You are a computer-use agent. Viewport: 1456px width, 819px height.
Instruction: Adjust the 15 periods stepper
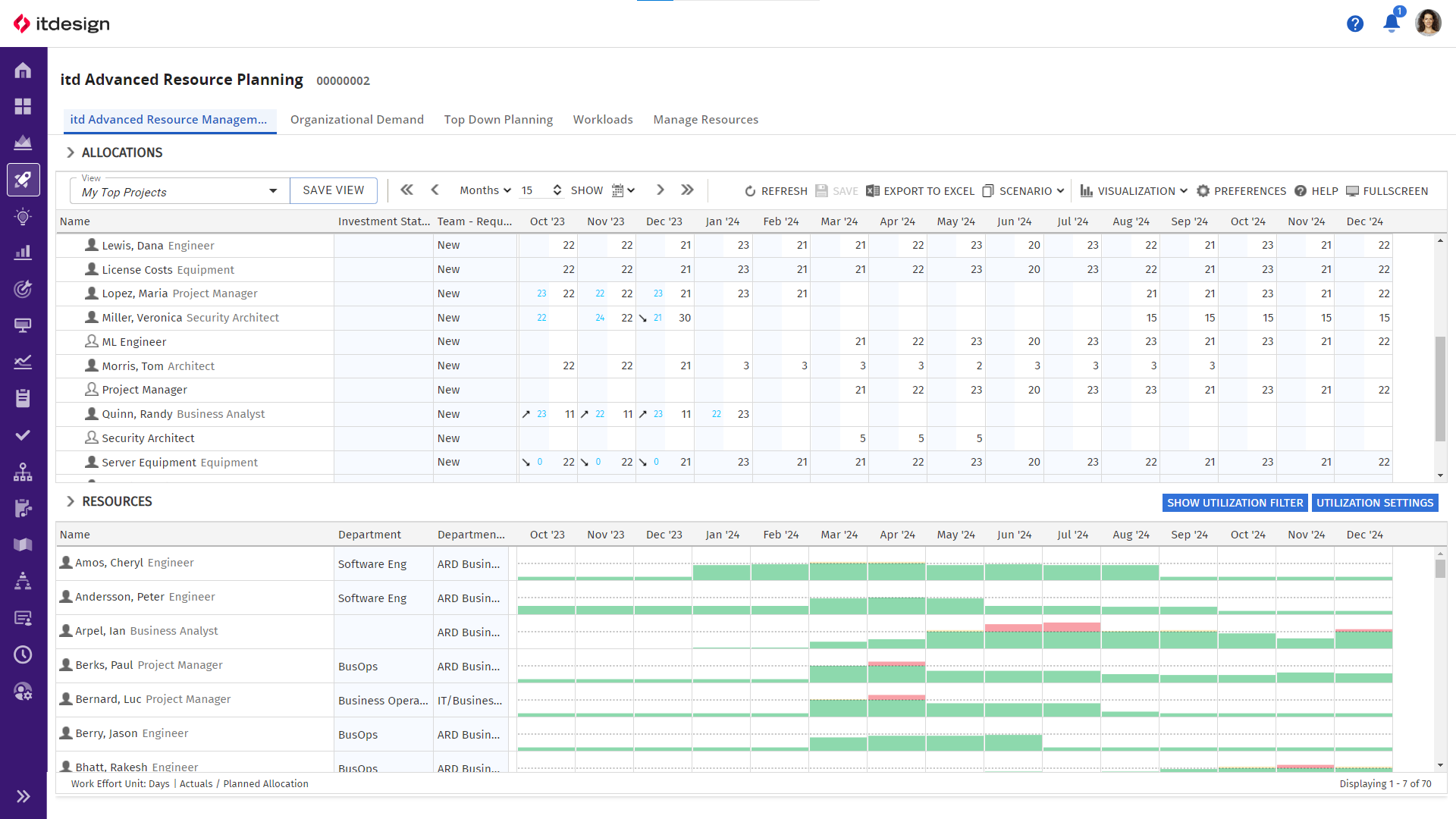(557, 190)
